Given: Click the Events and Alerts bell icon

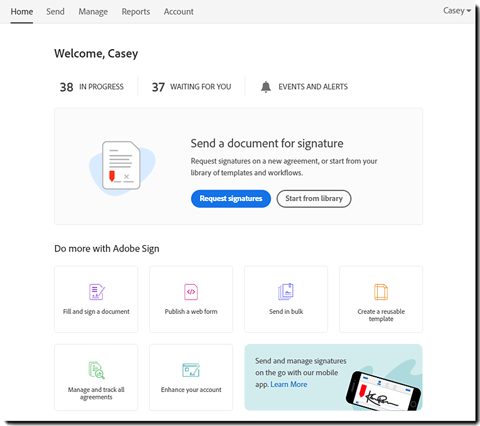Looking at the screenshot, I should tap(266, 87).
